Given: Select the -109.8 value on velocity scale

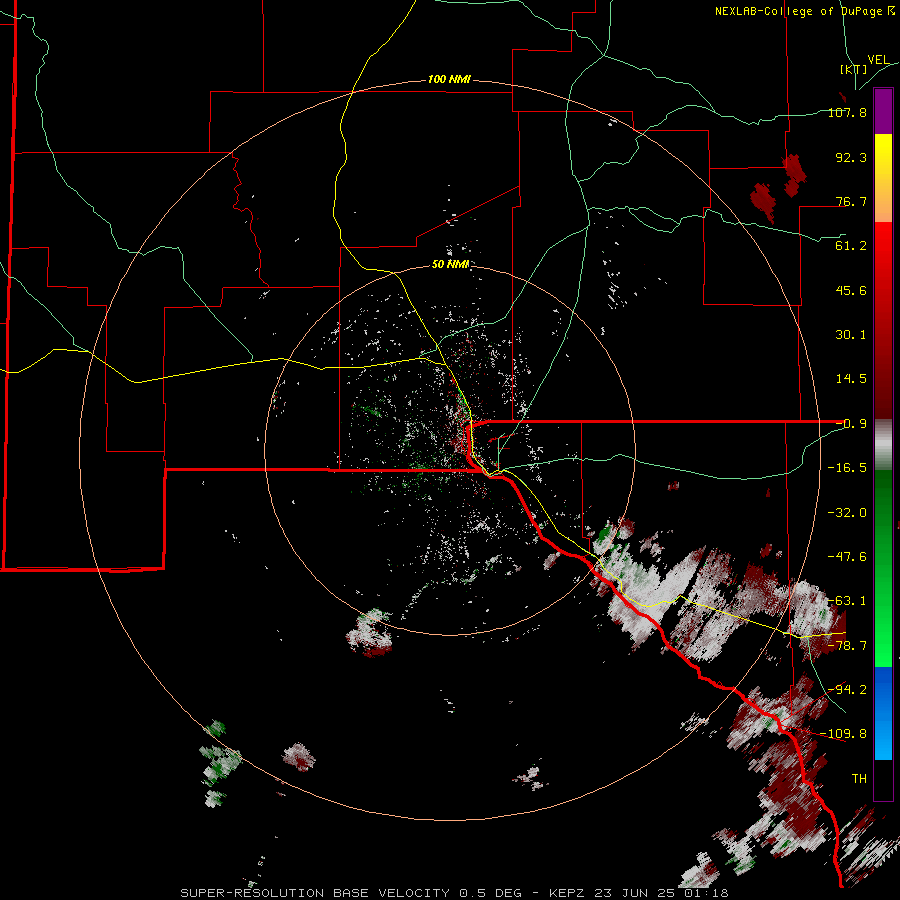Looking at the screenshot, I should pyautogui.click(x=844, y=734).
